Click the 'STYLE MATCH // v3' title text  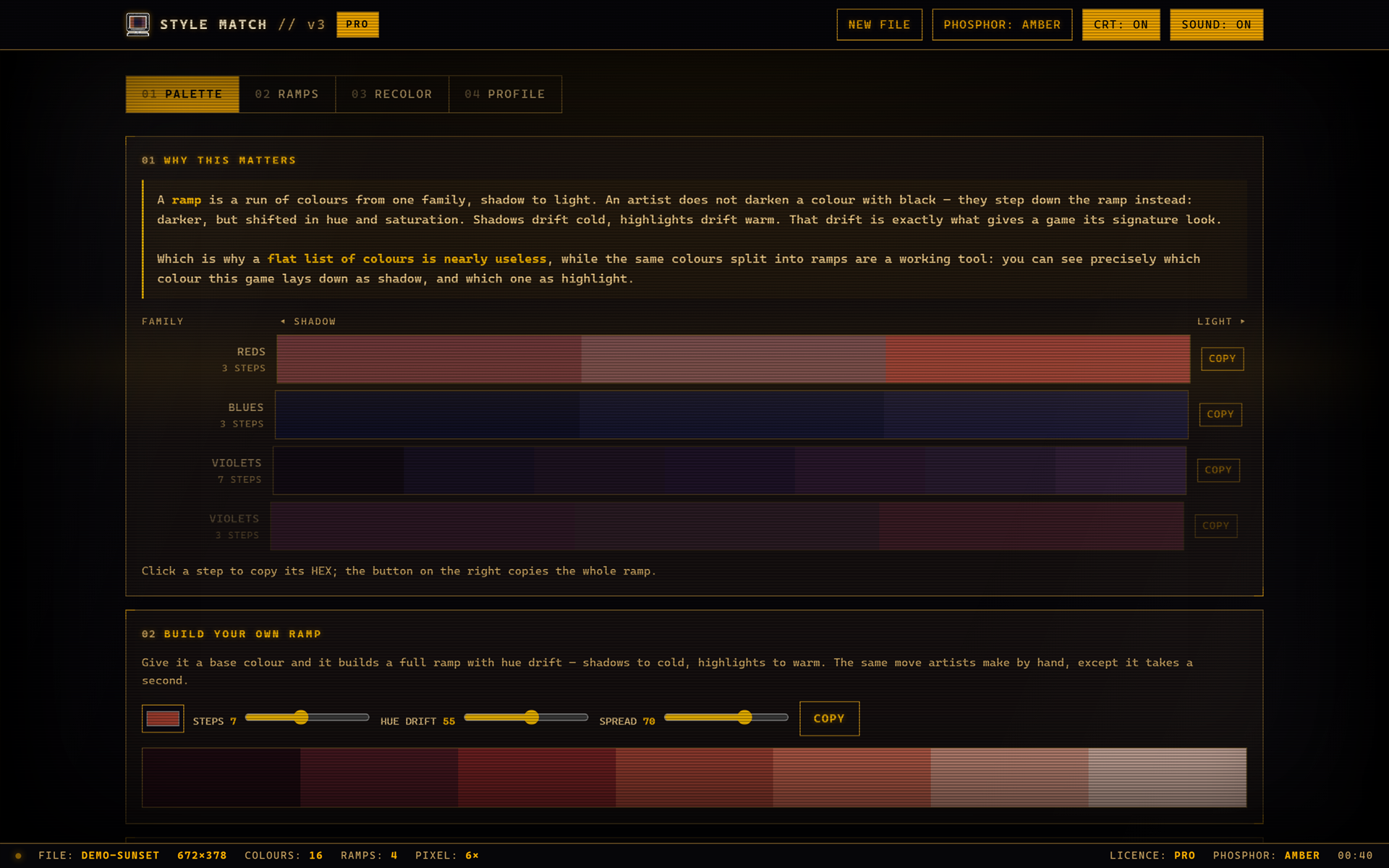tap(242, 25)
